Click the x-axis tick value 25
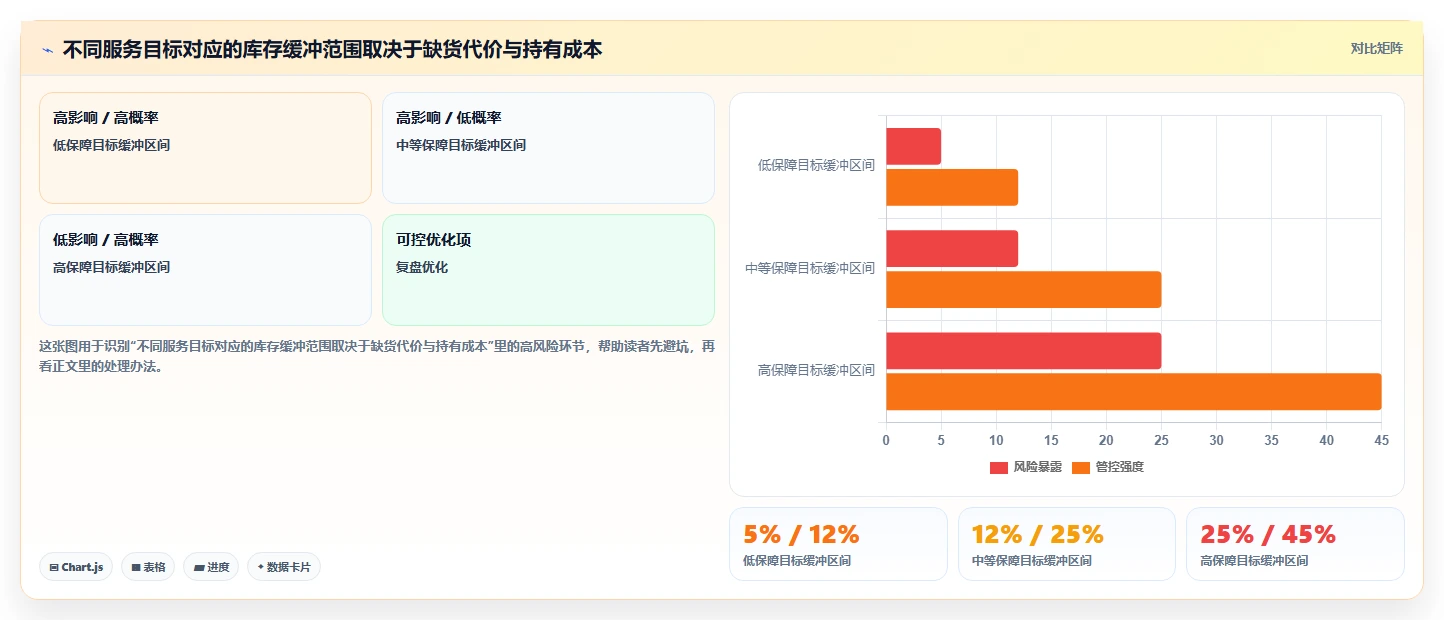The width and height of the screenshot is (1444, 620). 1161,440
